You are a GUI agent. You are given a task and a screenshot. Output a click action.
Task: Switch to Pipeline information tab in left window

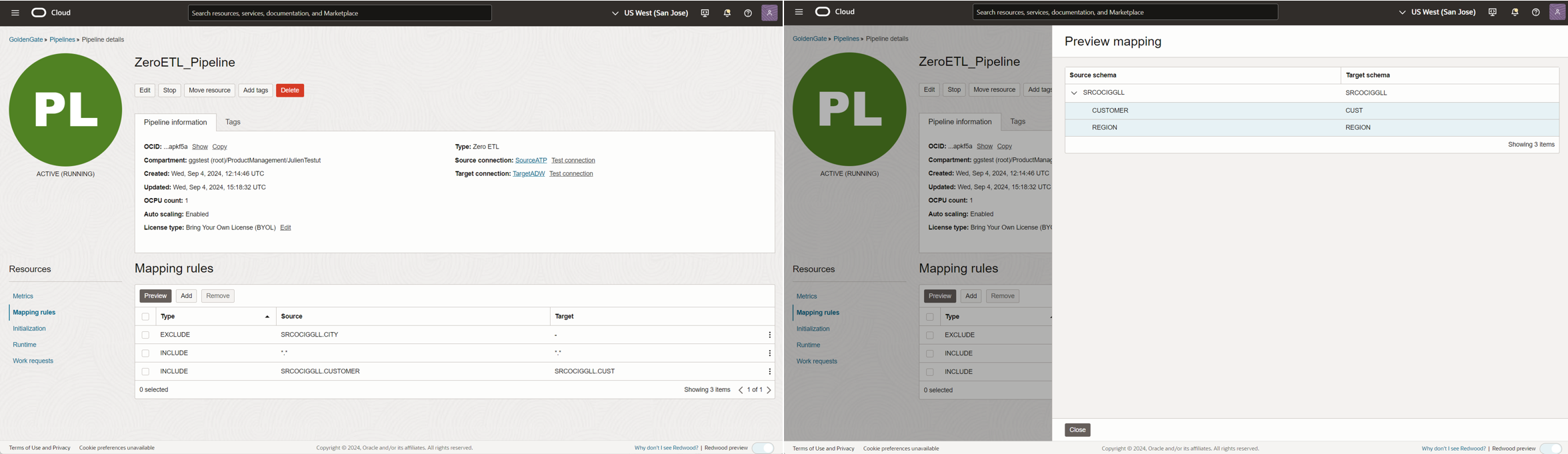coord(175,123)
